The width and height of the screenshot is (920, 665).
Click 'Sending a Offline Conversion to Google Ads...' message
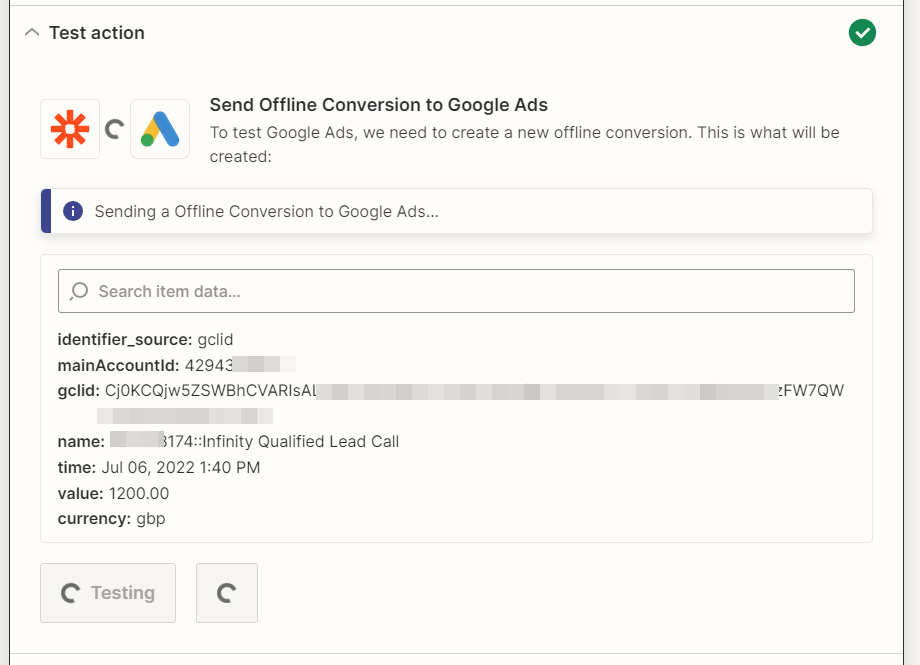pyautogui.click(x=266, y=211)
